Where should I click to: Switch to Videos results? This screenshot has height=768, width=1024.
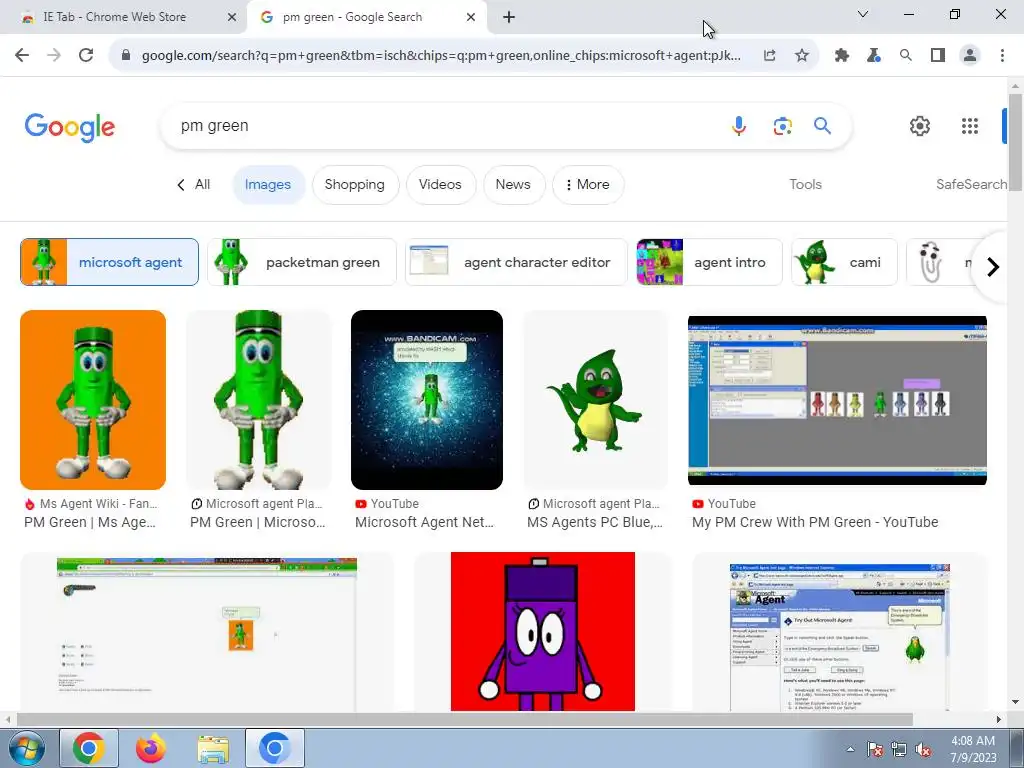[440, 185]
